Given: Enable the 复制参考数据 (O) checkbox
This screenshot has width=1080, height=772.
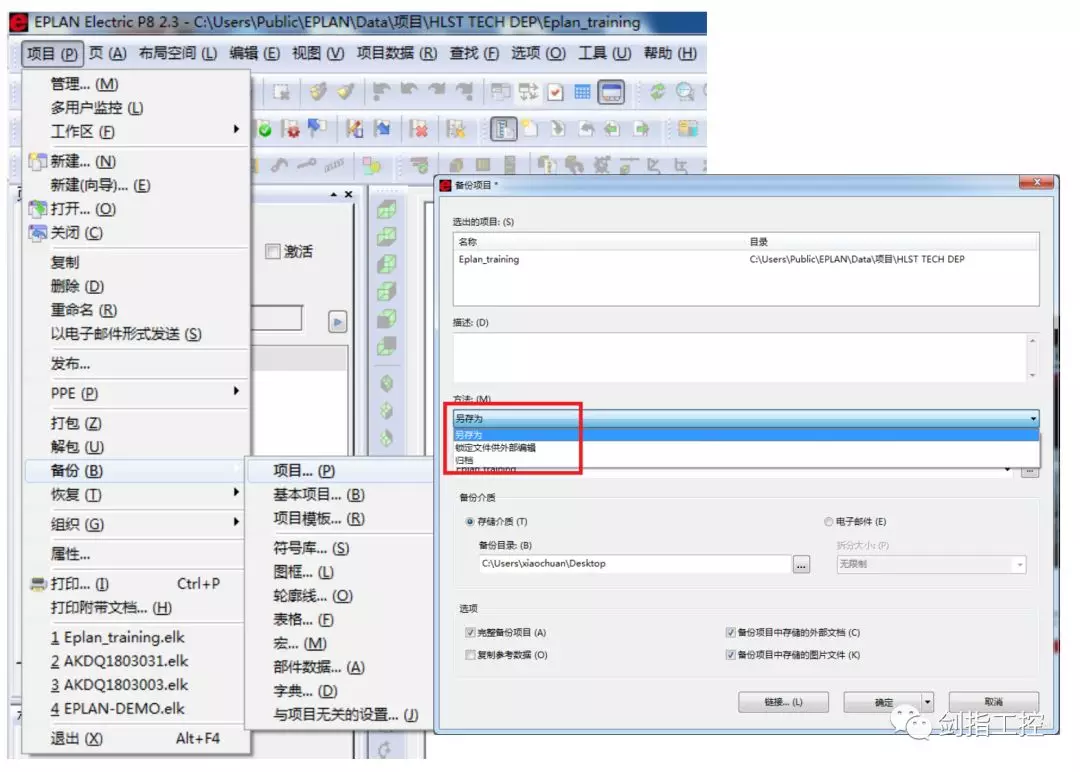Looking at the screenshot, I should [470, 655].
